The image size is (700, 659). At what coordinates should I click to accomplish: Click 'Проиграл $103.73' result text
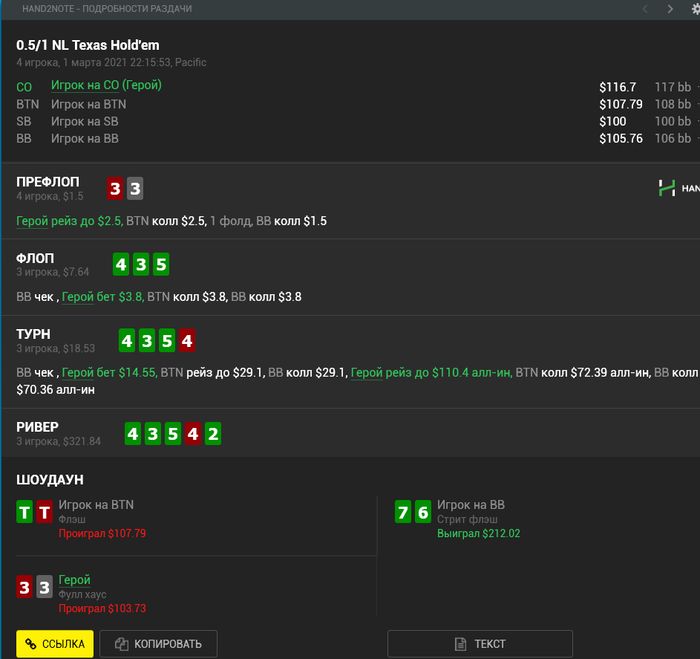102,608
